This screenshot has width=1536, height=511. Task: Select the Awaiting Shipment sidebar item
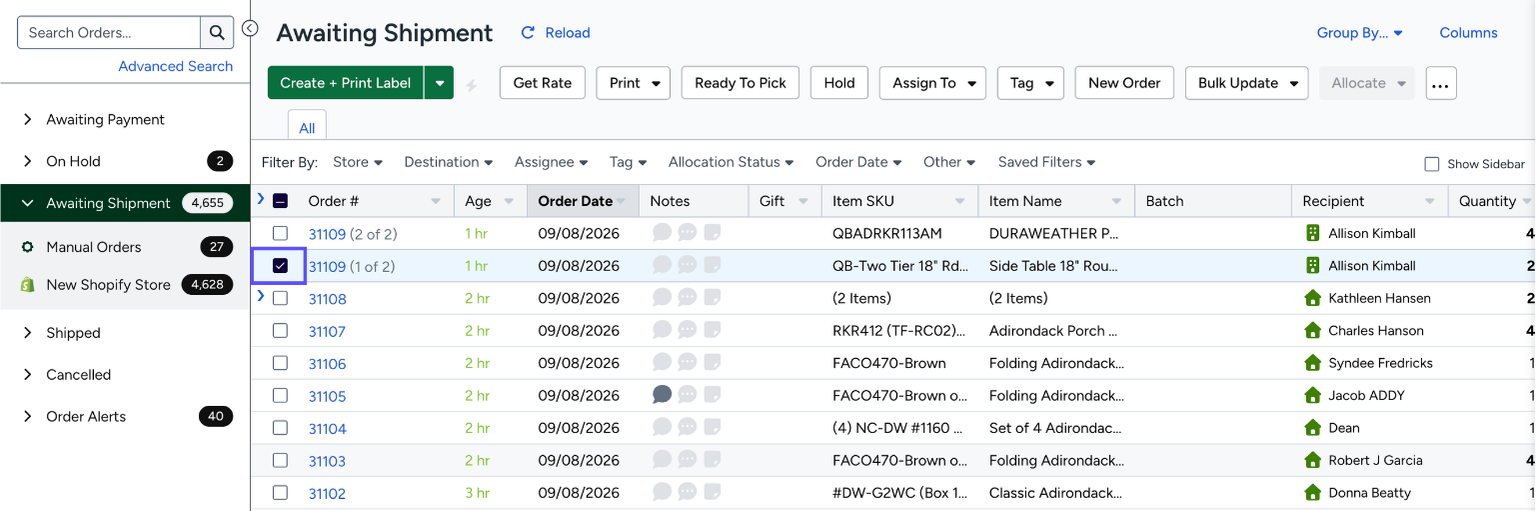(125, 203)
